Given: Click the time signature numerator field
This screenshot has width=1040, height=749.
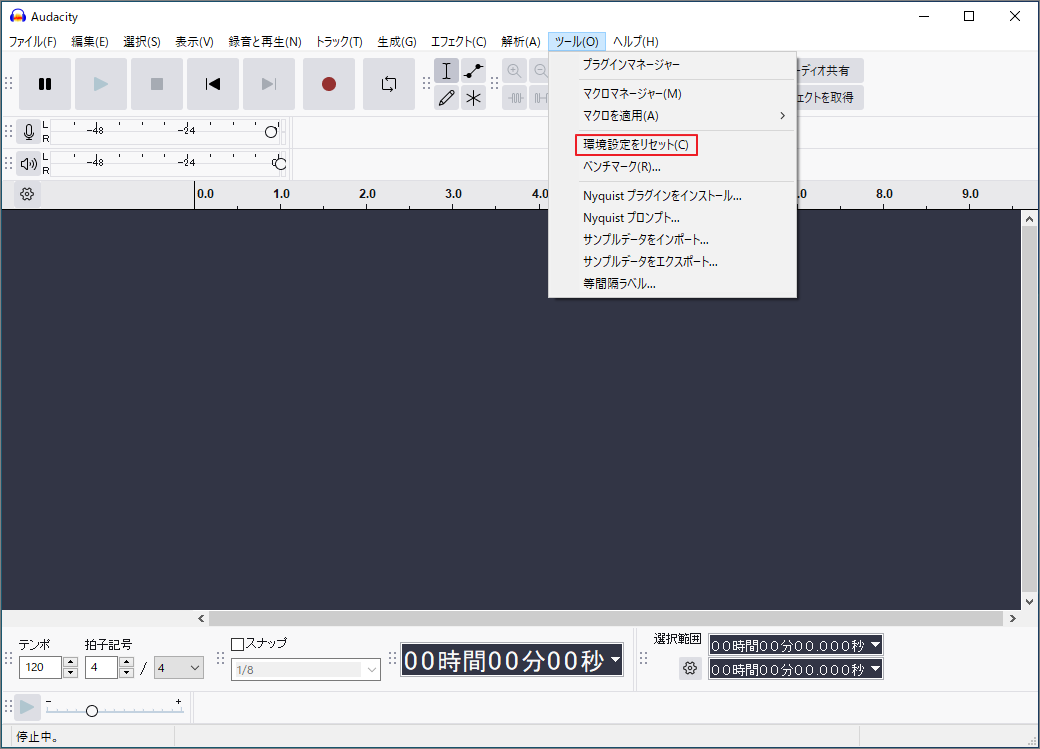Looking at the screenshot, I should [102, 667].
